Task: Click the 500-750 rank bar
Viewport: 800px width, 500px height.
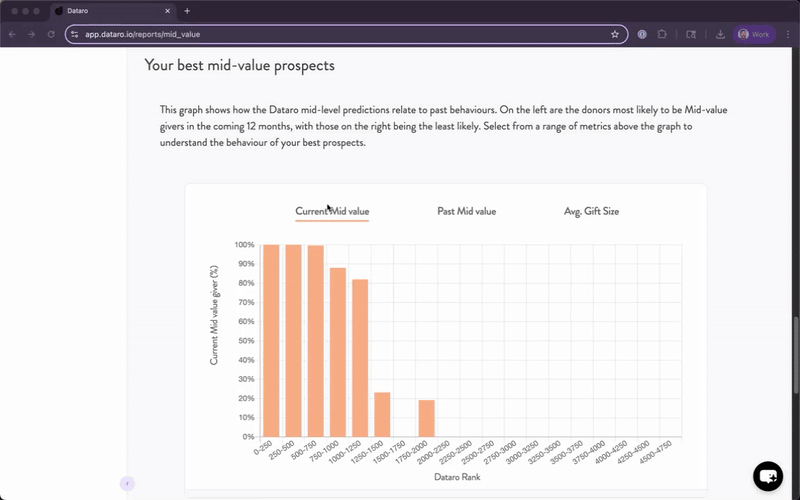Action: click(x=316, y=341)
